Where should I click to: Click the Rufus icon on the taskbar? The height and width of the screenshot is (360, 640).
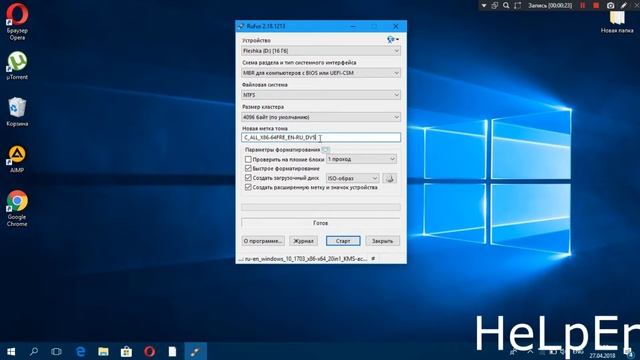(195, 351)
